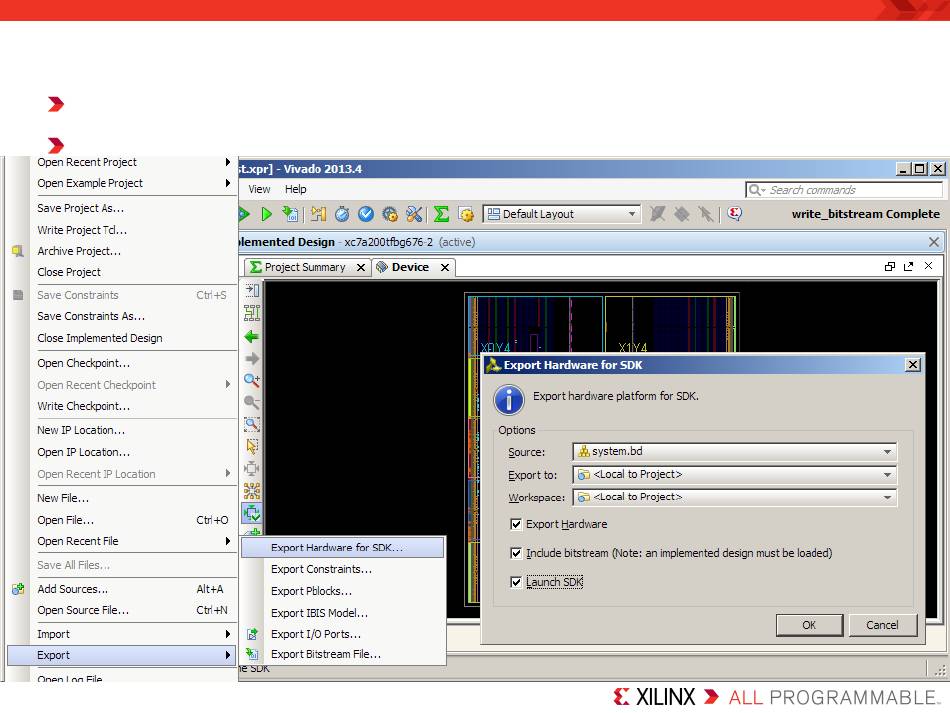The width and height of the screenshot is (950, 713).
Task: Click the routing resources icon in Device toolbar
Action: pyautogui.click(x=251, y=491)
